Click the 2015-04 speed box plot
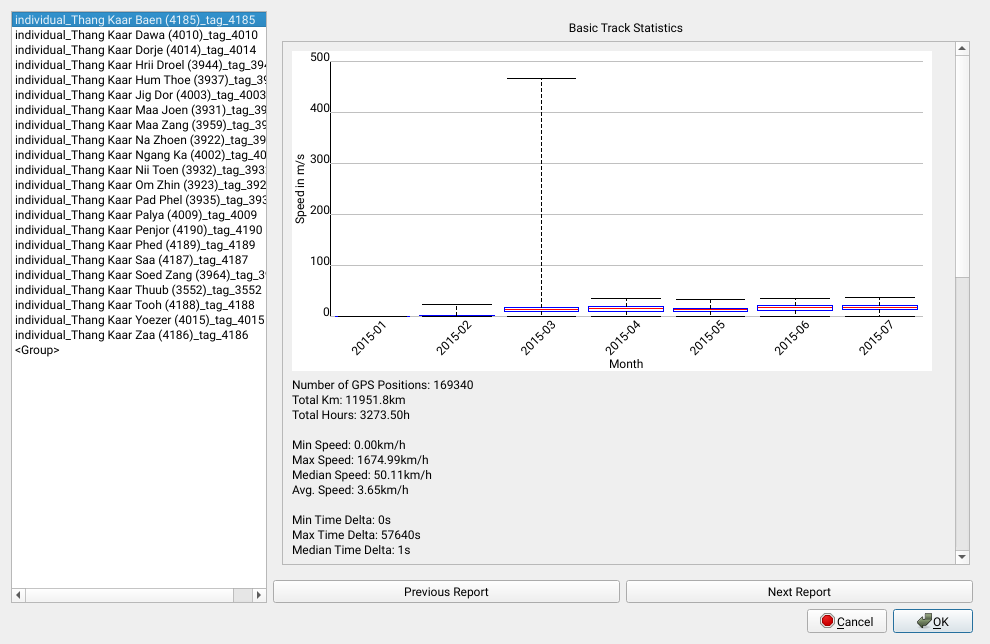 (626, 309)
